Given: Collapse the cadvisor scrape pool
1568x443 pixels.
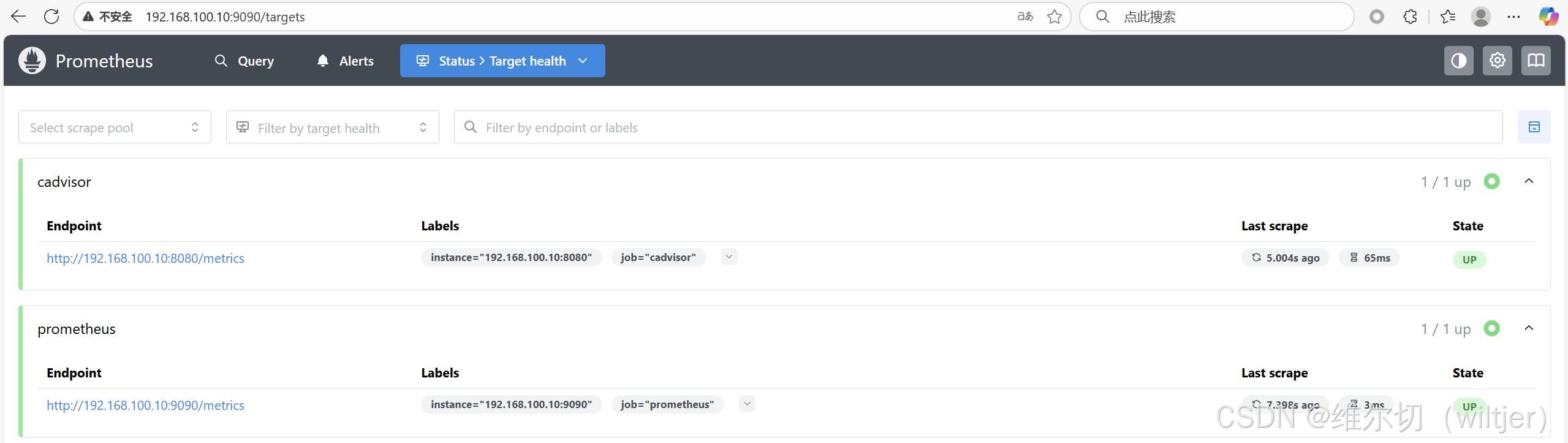Looking at the screenshot, I should (1529, 181).
